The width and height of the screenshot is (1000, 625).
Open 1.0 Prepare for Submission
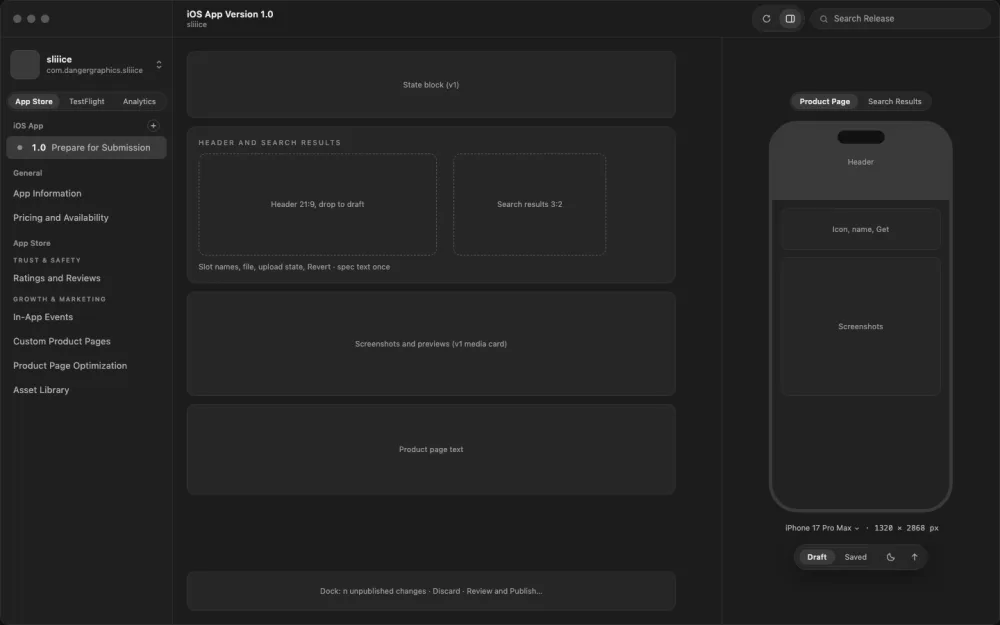[87, 147]
